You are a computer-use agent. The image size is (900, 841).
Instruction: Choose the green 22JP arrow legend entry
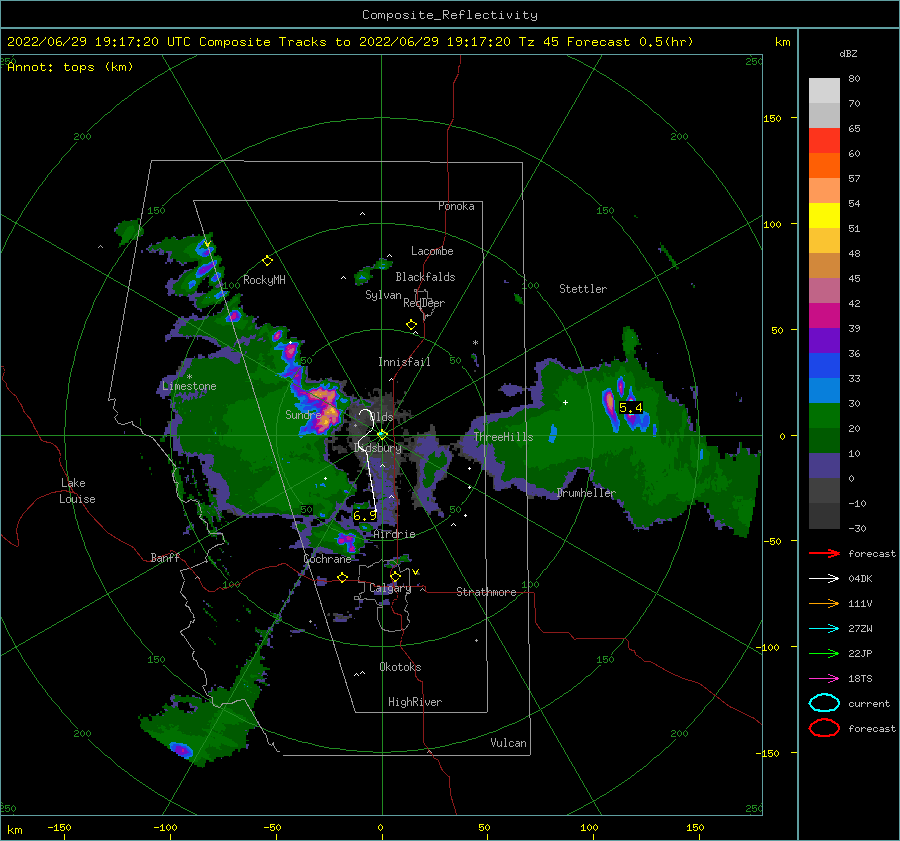tap(824, 653)
